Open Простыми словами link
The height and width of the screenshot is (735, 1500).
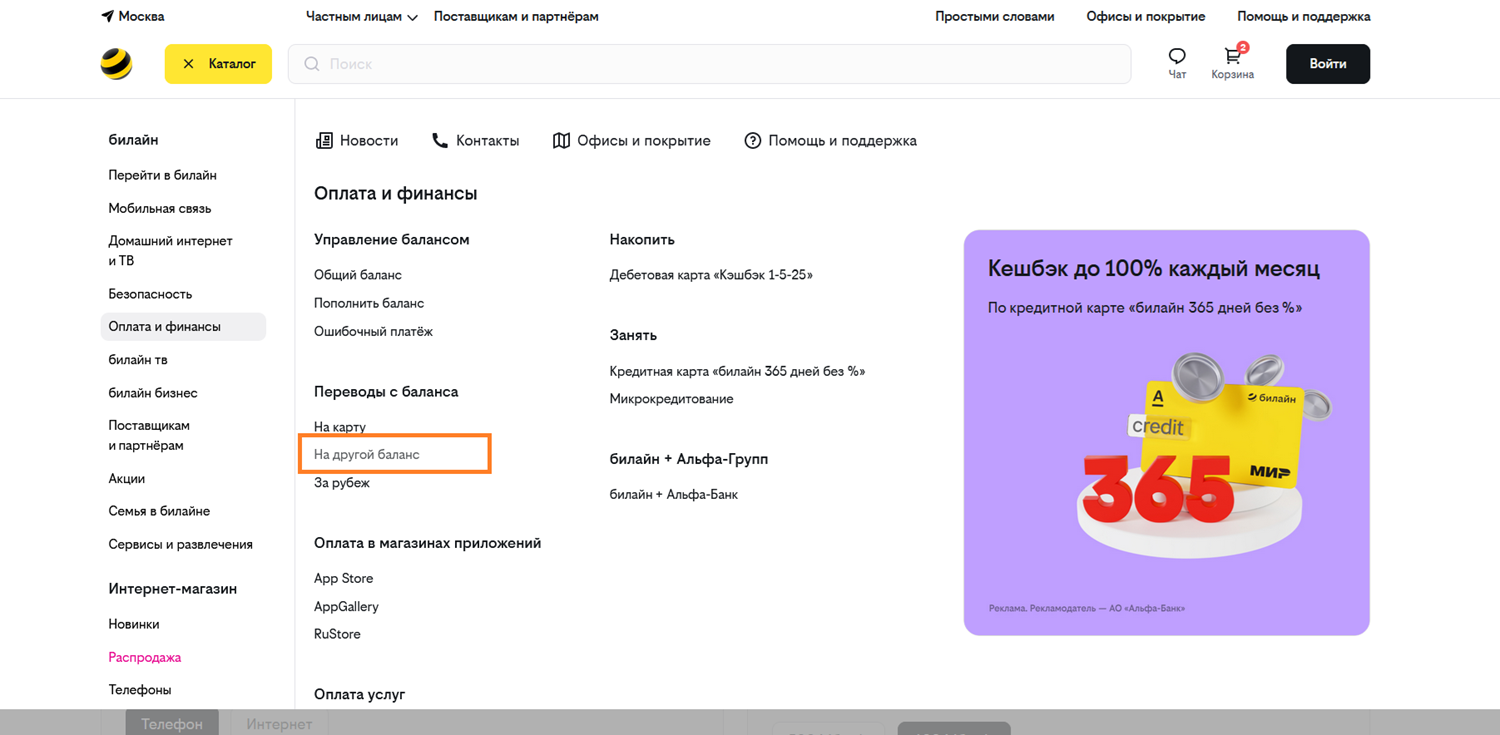(x=995, y=17)
